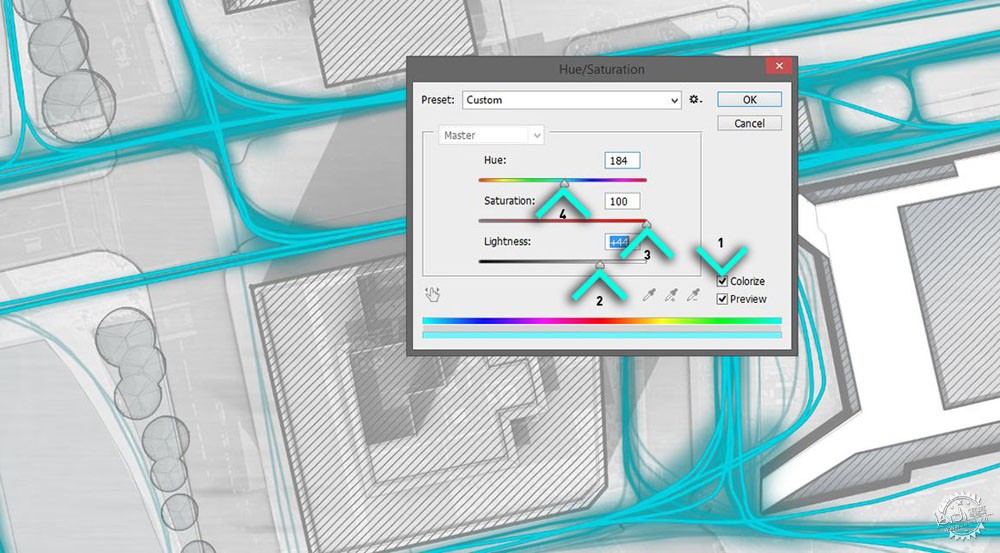The image size is (1000, 553).
Task: Close the Hue/Saturation dialog
Action: click(x=779, y=66)
